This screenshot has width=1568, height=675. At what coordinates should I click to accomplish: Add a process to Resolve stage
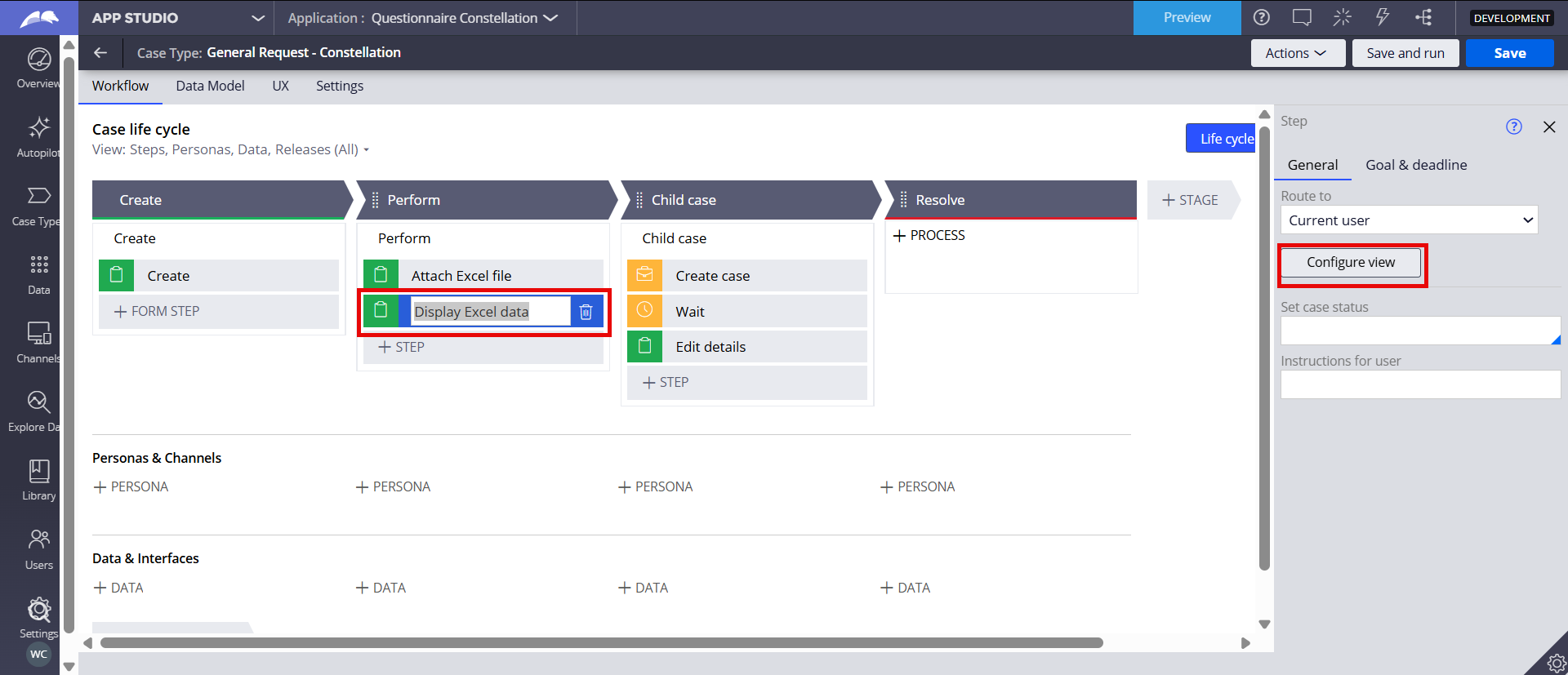(929, 235)
